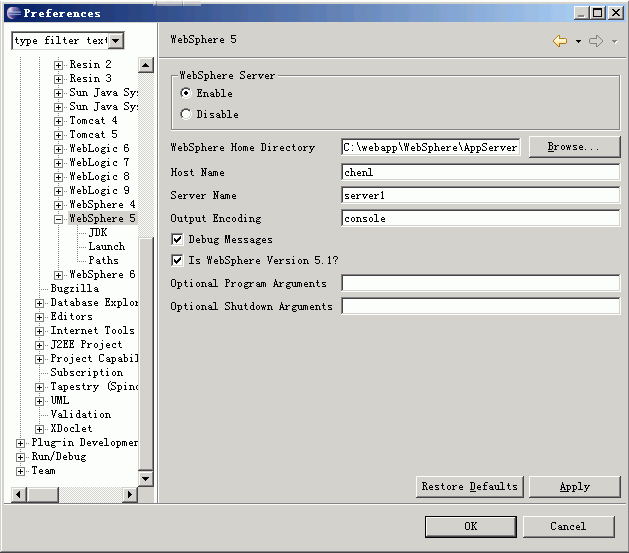Click the tree scroll down arrow
Screen dimensions: 629x553
tap(146, 478)
